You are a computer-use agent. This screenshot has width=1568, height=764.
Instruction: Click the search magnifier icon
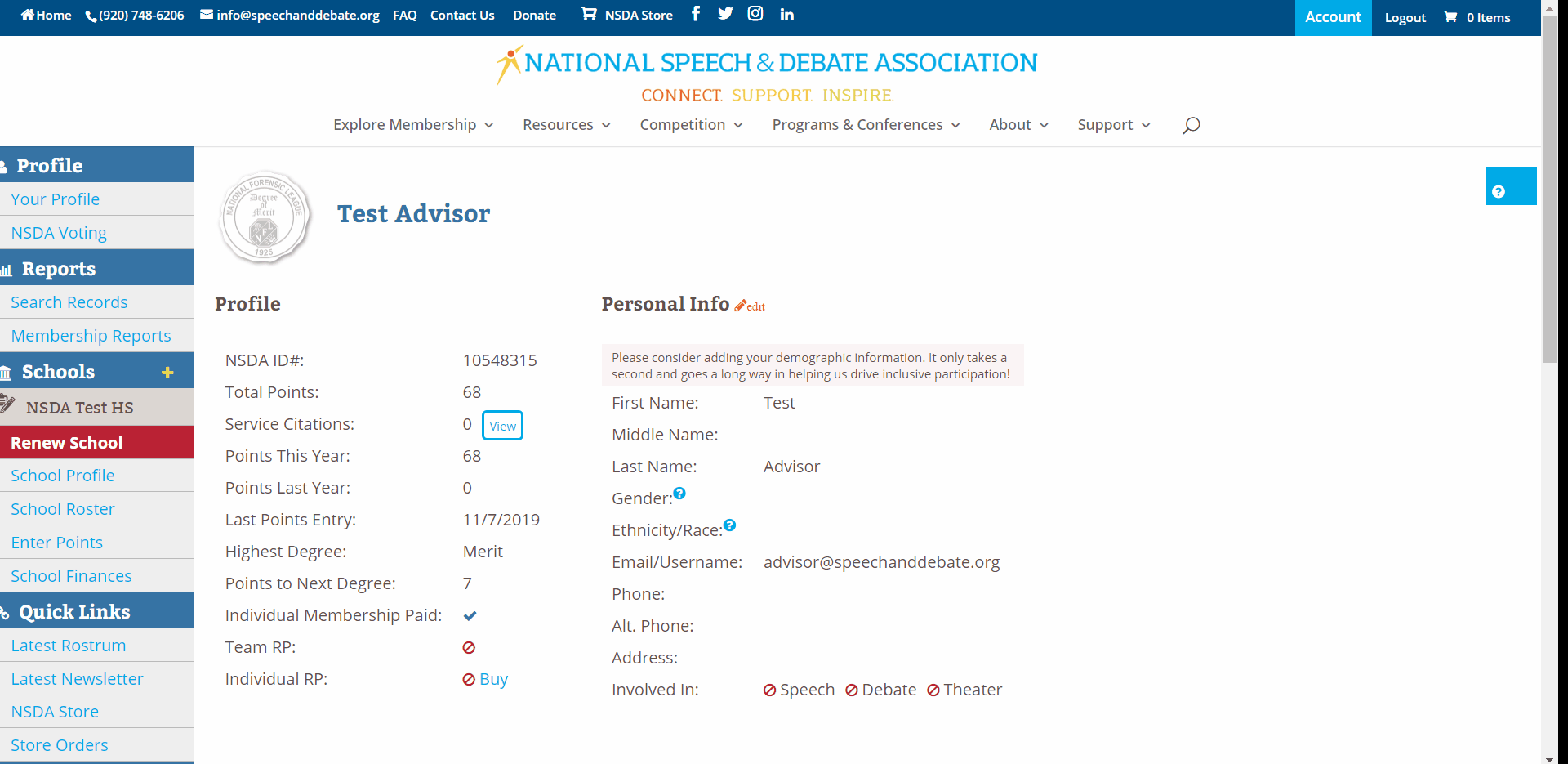pos(1191,125)
